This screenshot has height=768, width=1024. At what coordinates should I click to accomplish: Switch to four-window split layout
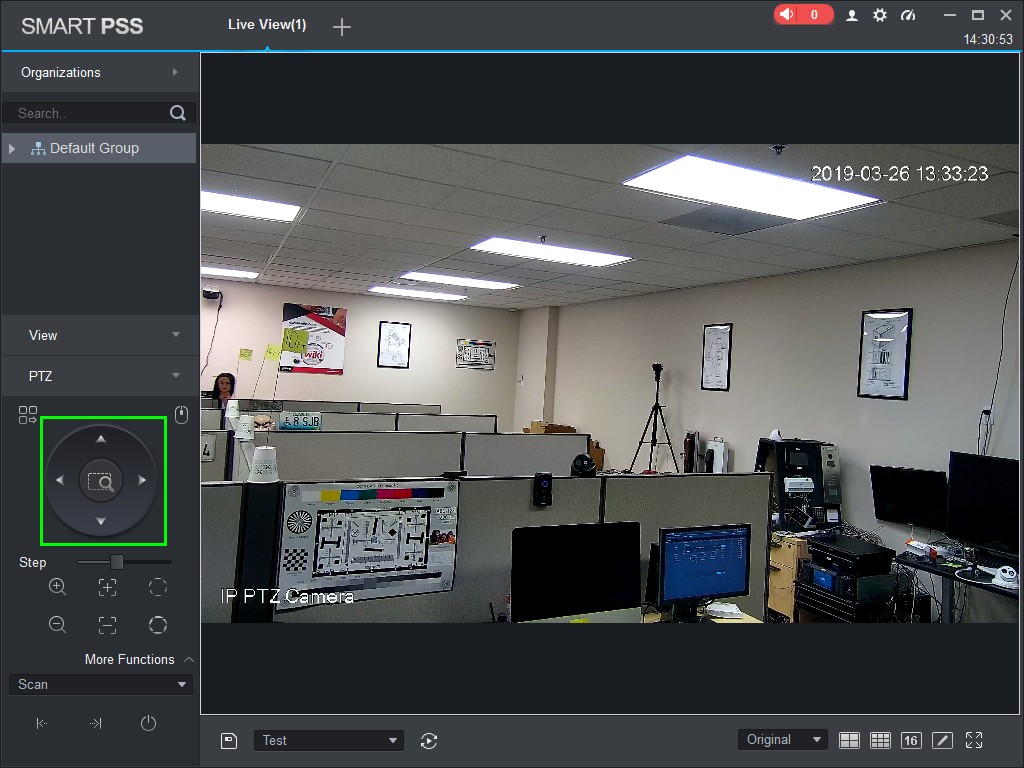click(849, 740)
